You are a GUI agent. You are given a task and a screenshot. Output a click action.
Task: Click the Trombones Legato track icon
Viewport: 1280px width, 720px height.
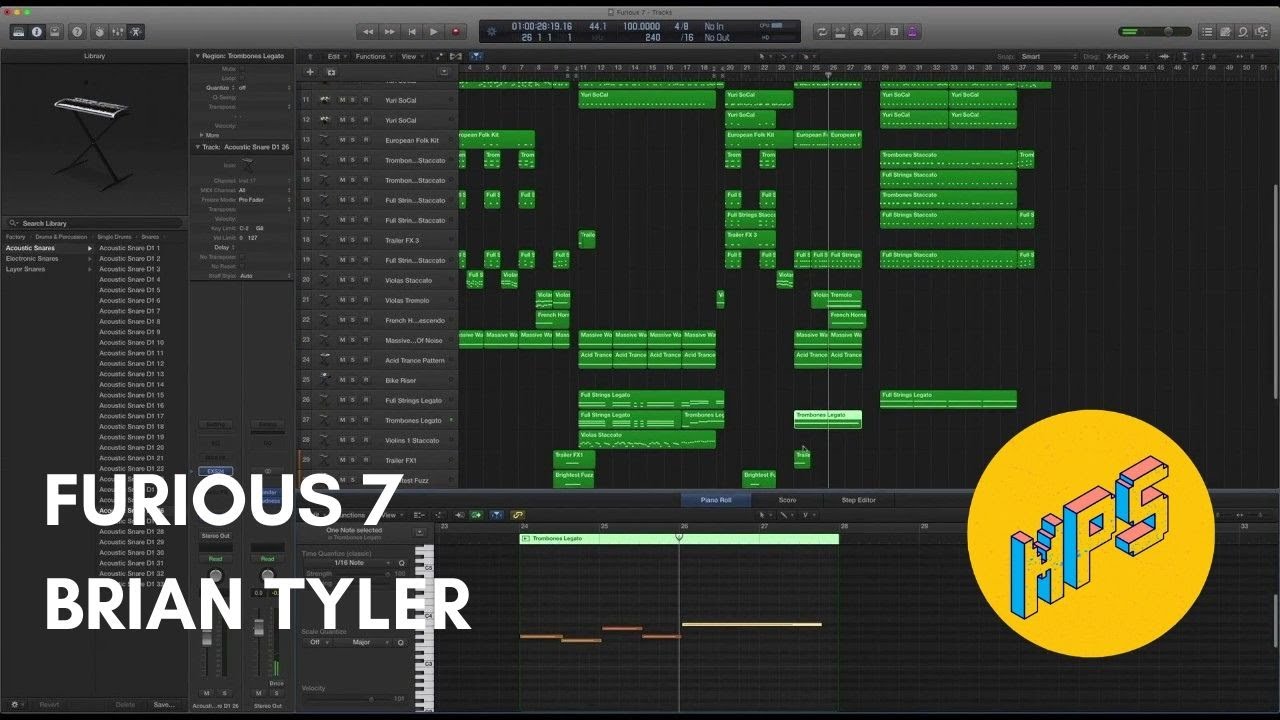tap(324, 420)
